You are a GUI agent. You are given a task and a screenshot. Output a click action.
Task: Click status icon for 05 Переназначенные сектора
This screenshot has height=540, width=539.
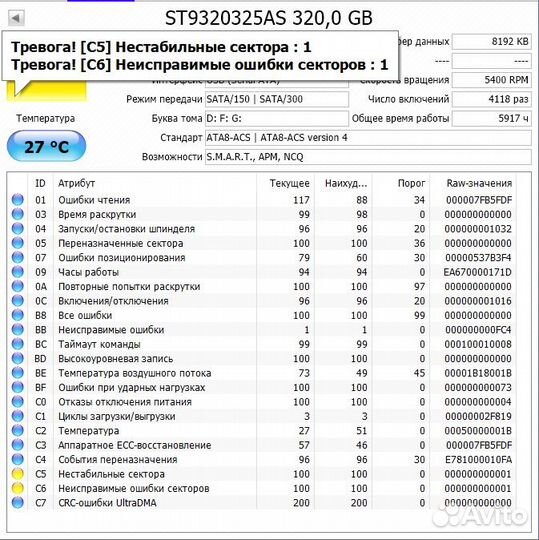click(x=18, y=243)
